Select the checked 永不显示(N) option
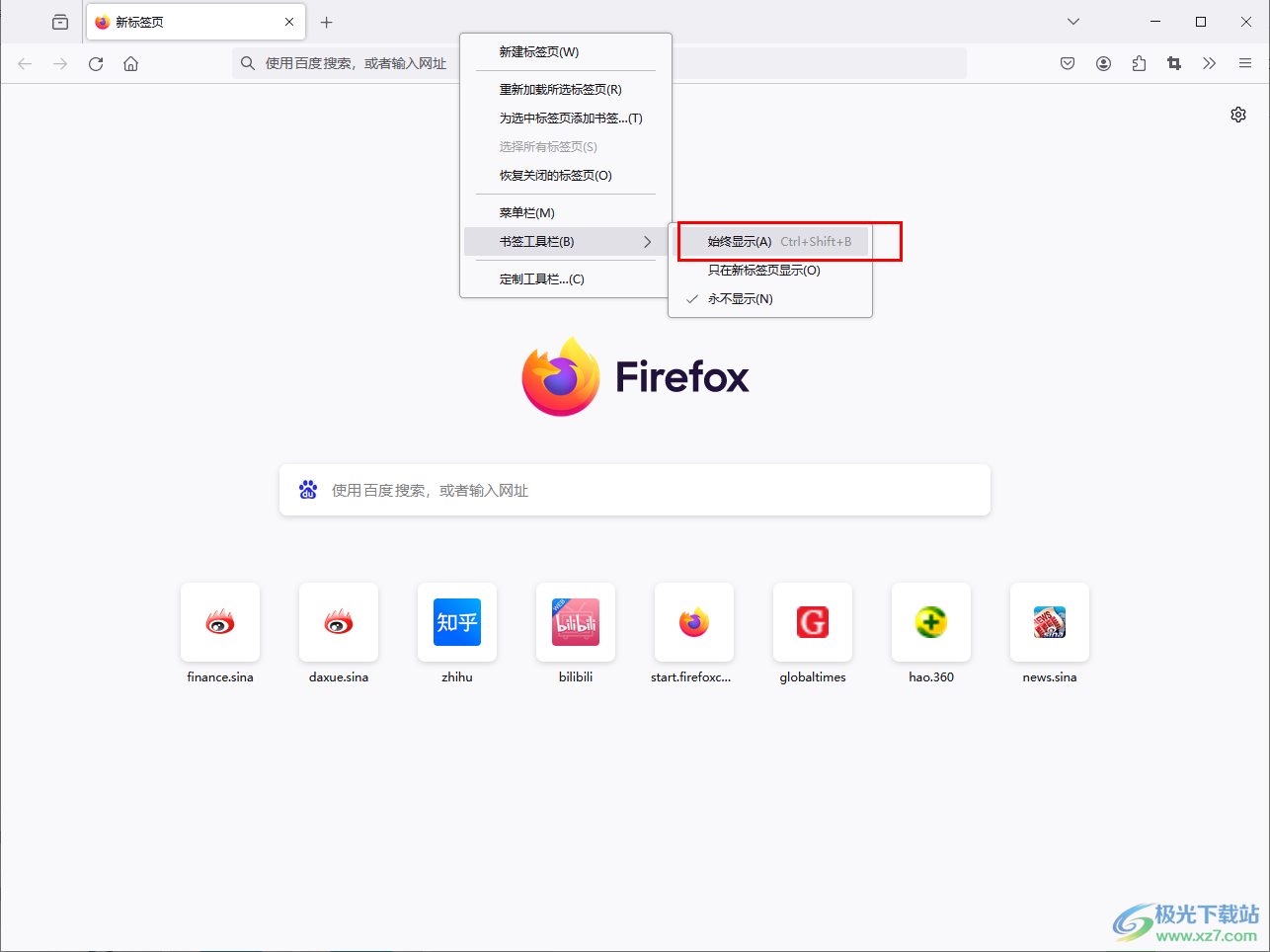The image size is (1270, 952). coord(770,299)
